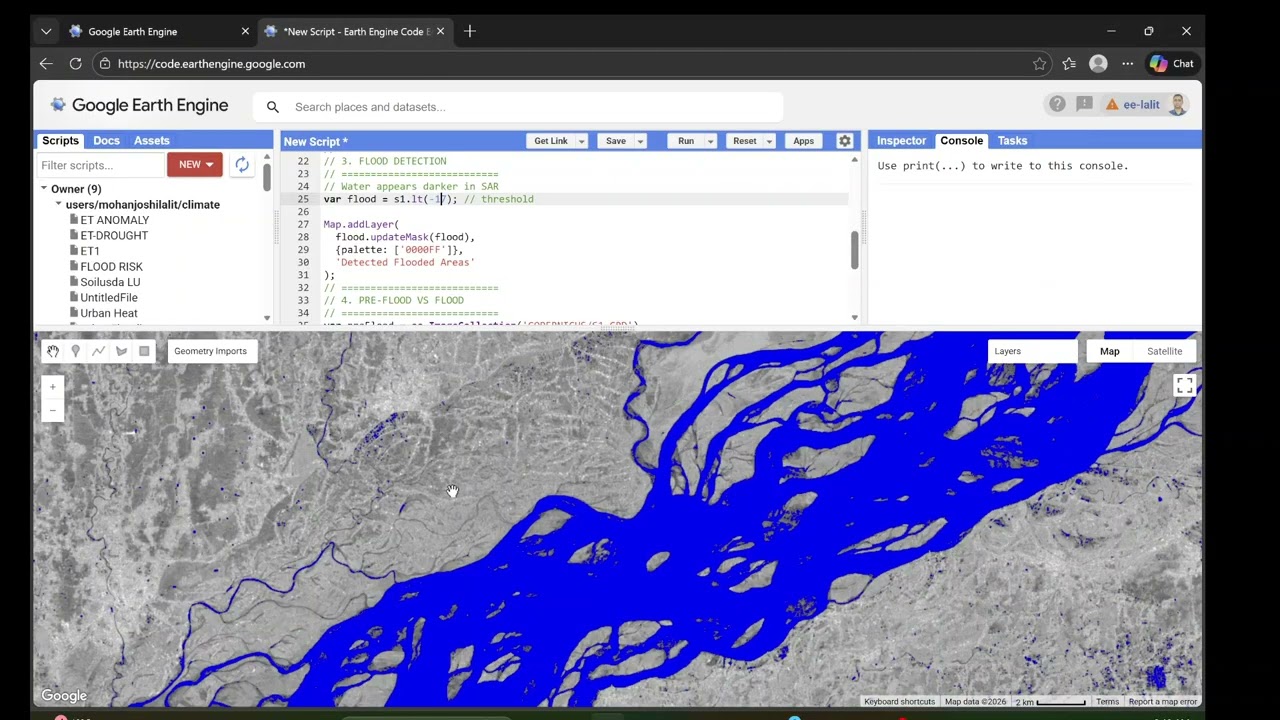Bookmark this page with star icon
1280x720 pixels.
(x=1040, y=63)
